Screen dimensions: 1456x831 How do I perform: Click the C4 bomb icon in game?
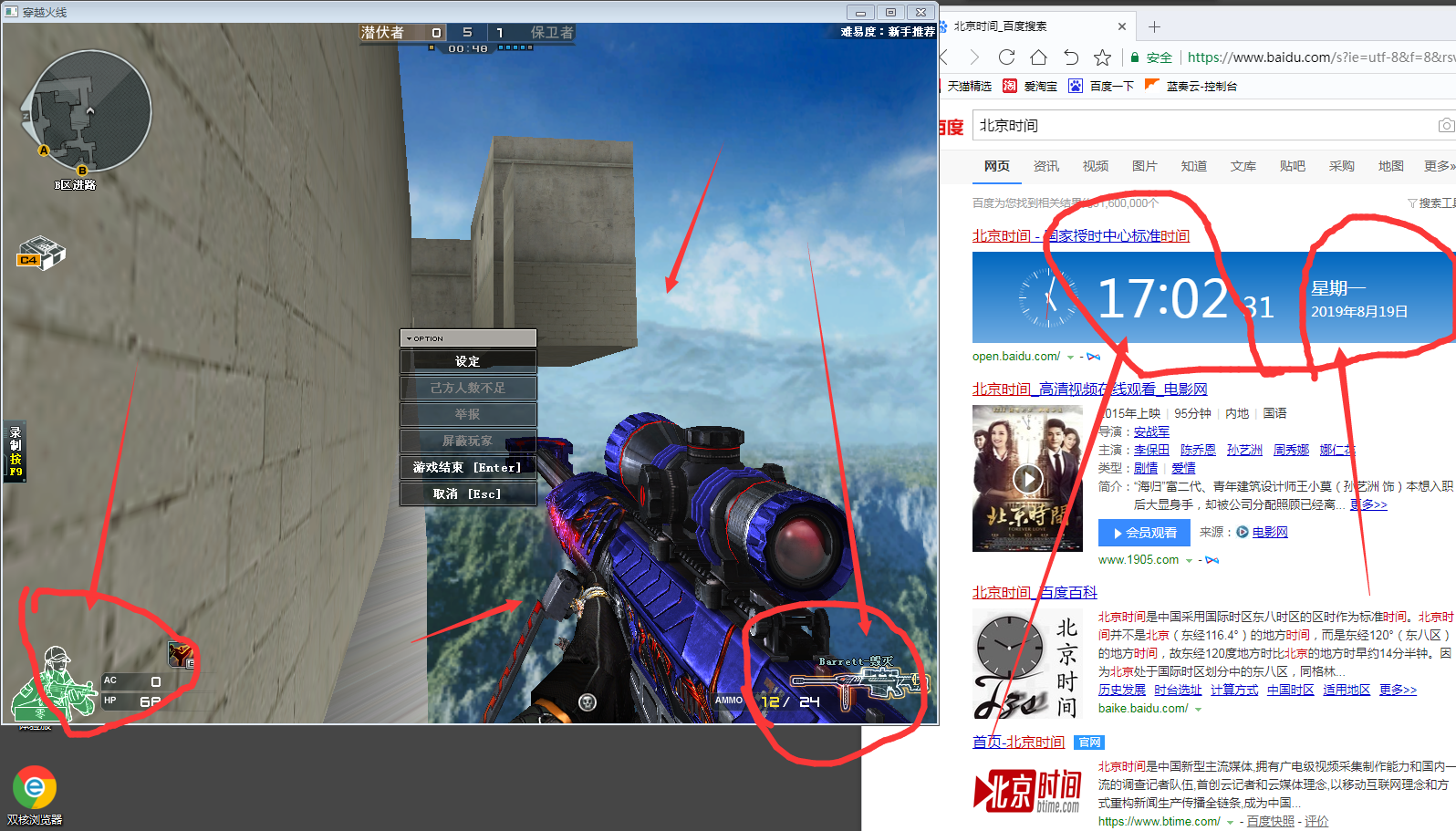click(40, 254)
